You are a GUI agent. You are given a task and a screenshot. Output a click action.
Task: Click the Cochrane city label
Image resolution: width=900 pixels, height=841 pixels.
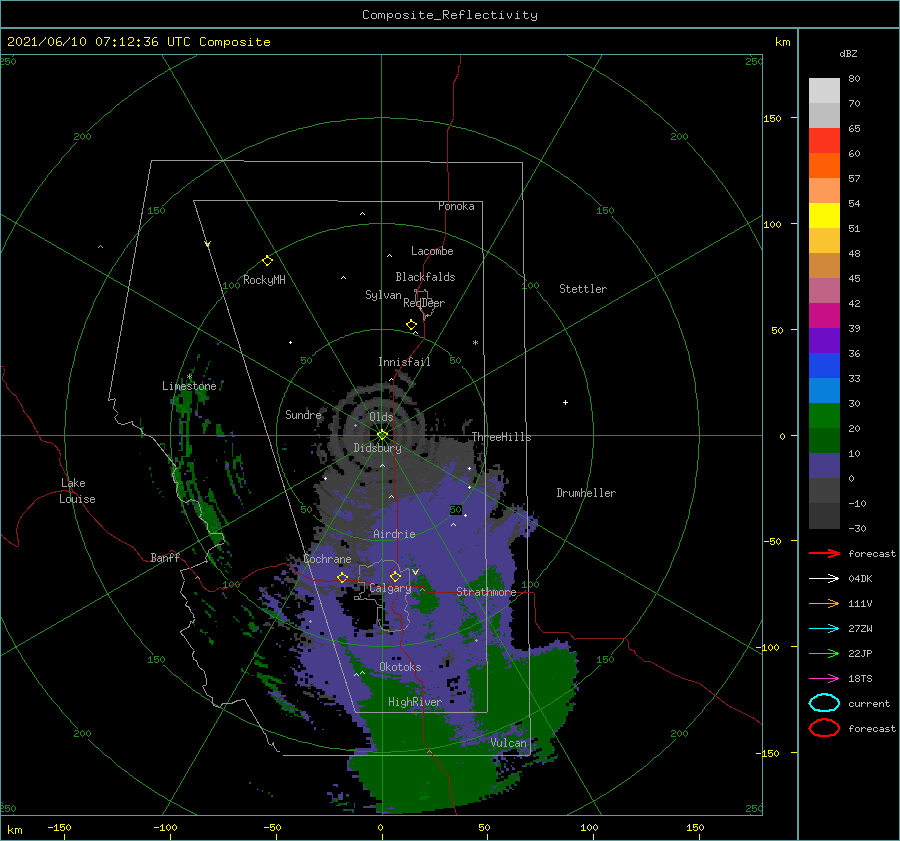327,559
